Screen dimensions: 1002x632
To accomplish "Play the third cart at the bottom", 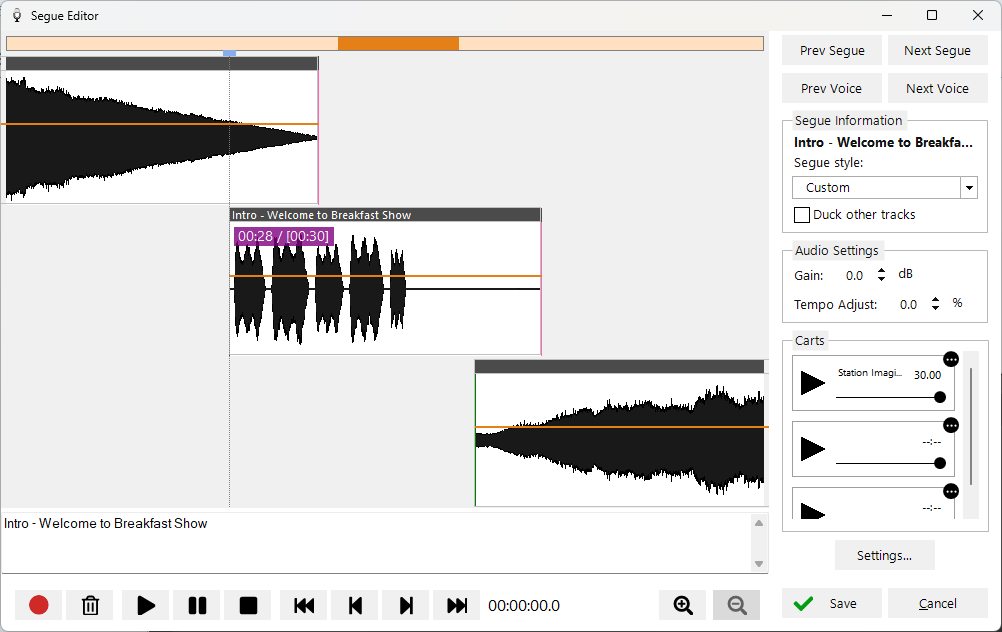I will [813, 511].
